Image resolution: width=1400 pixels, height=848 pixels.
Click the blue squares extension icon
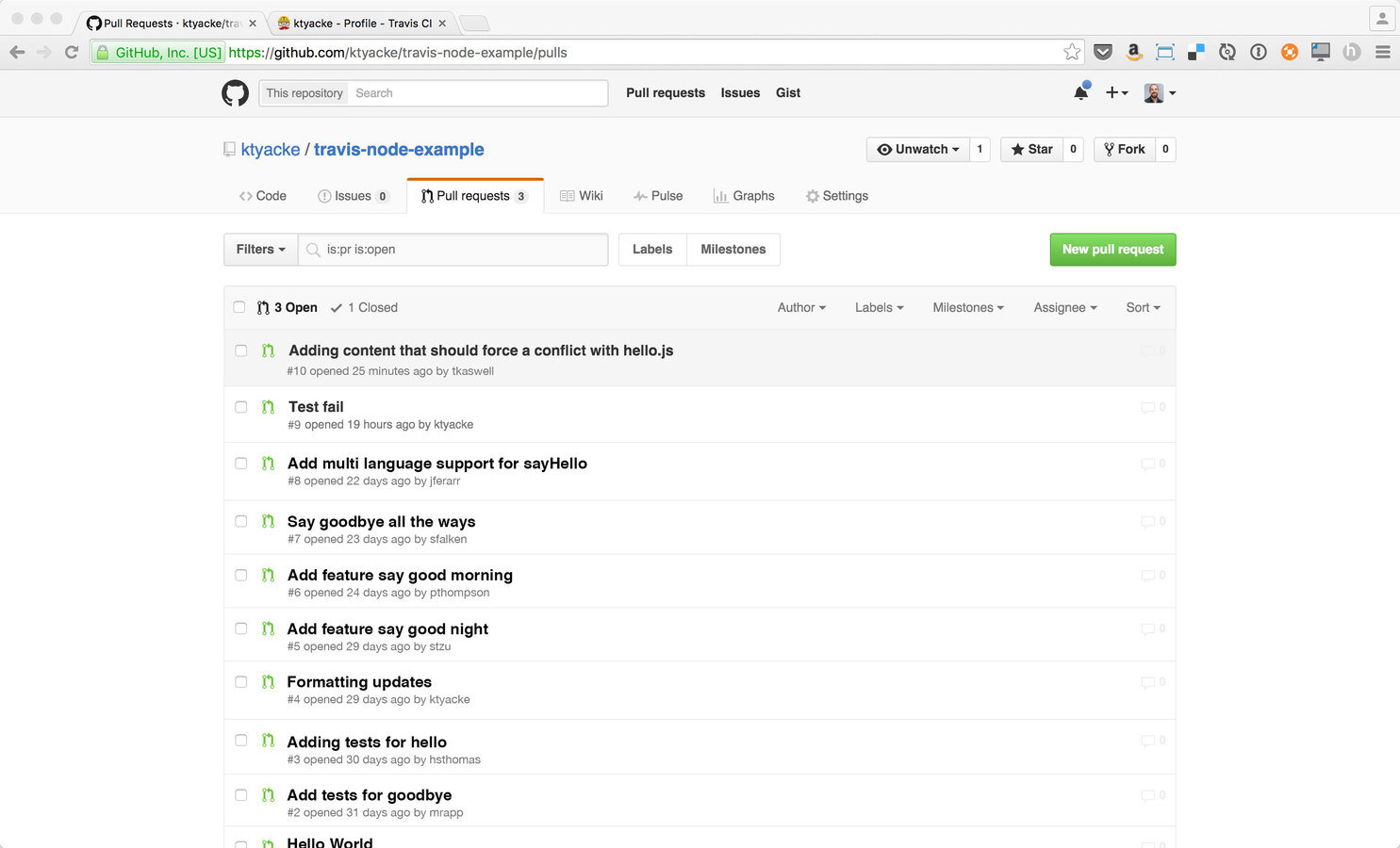point(1196,52)
